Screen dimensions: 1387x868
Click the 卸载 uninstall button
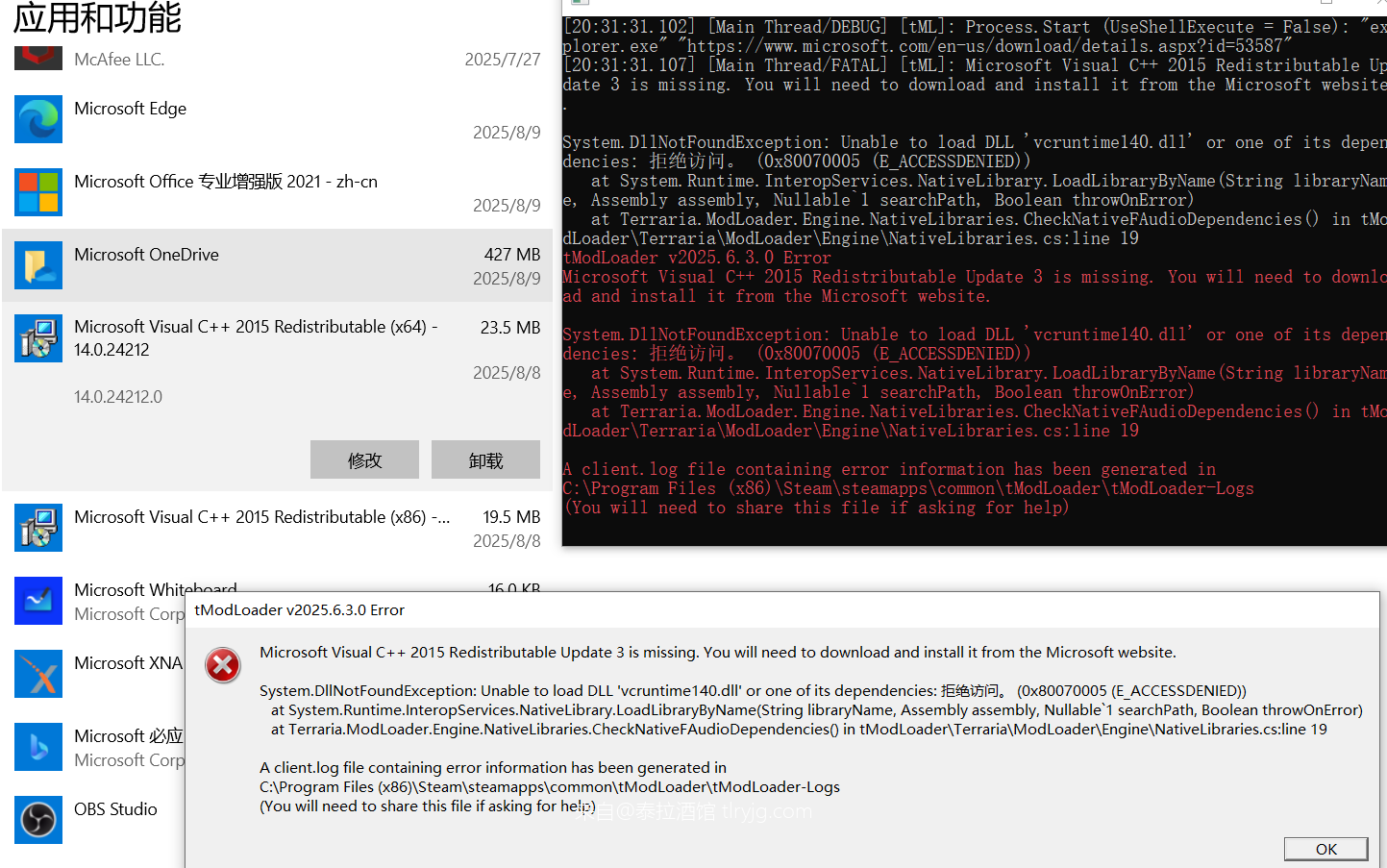point(485,459)
